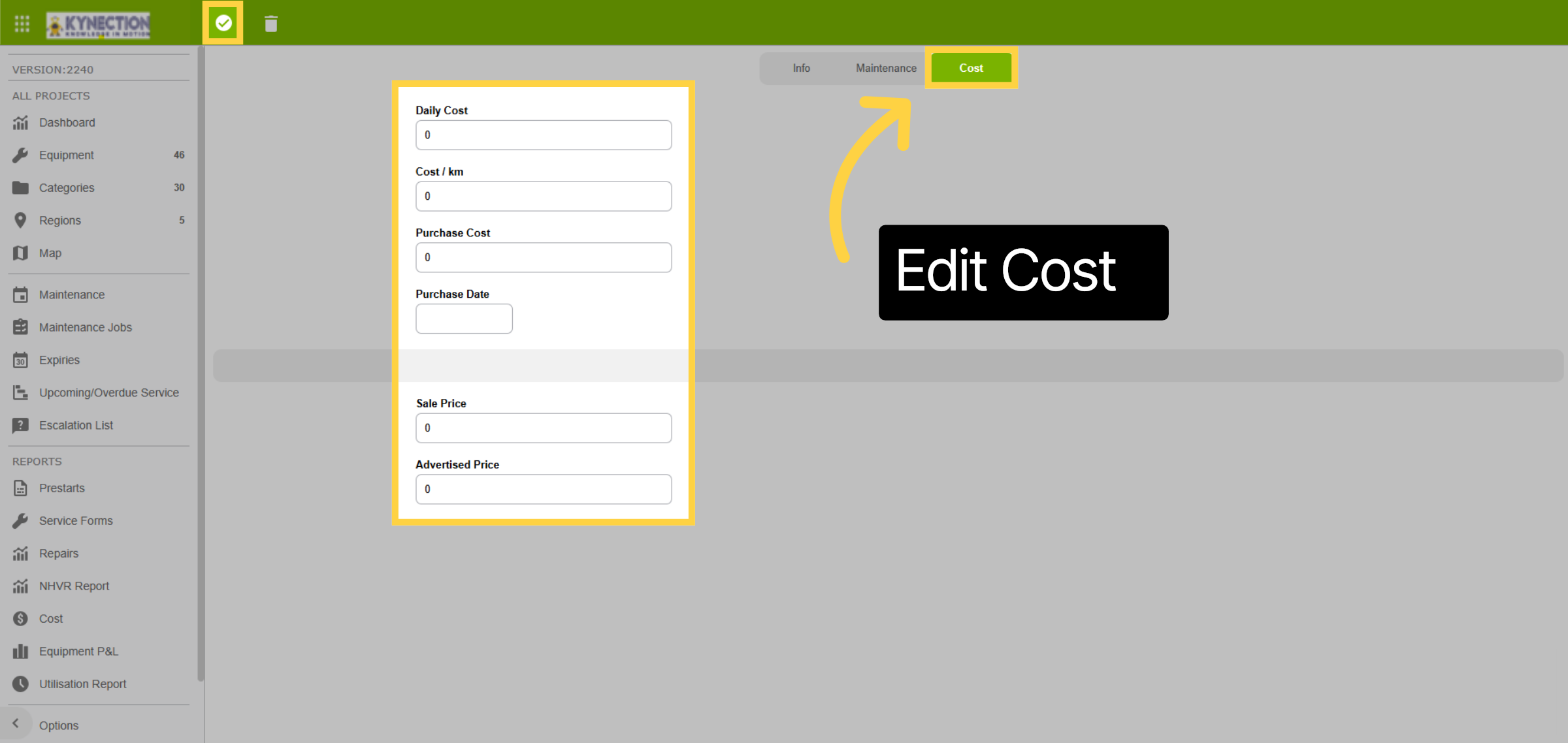The height and width of the screenshot is (743, 1568).
Task: Open Utilisation Report
Action: coord(83,684)
